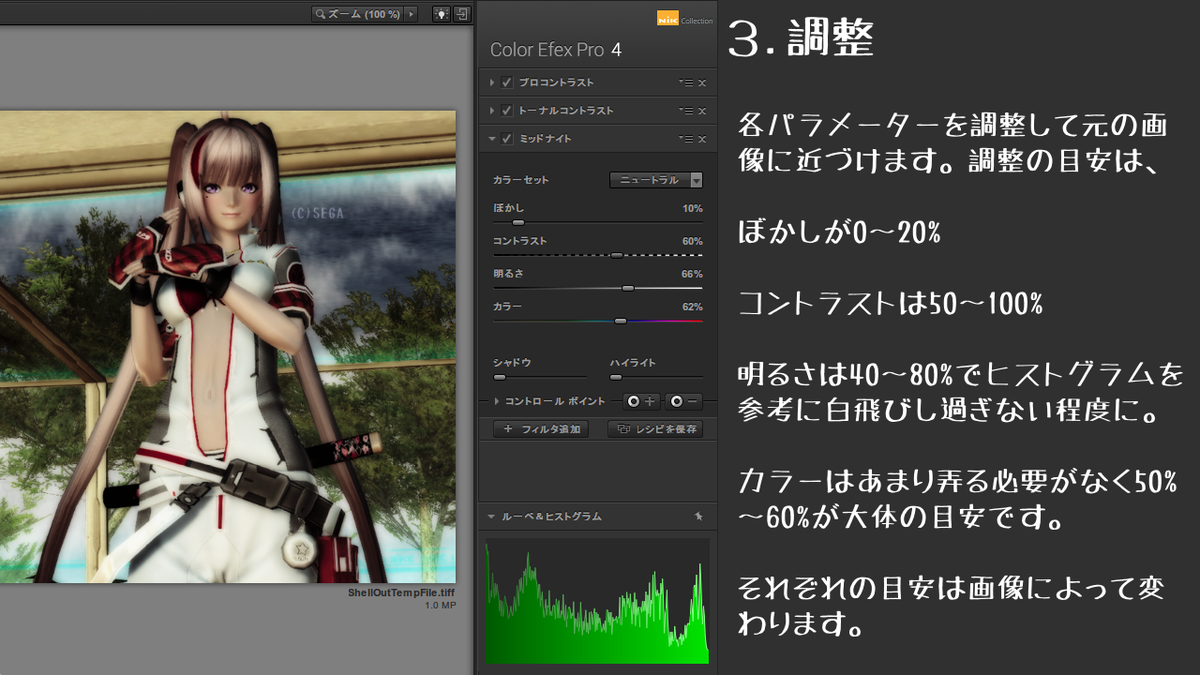Uncheck the トーナルコントラスト filter checkbox
The width and height of the screenshot is (1200, 675).
point(507,110)
